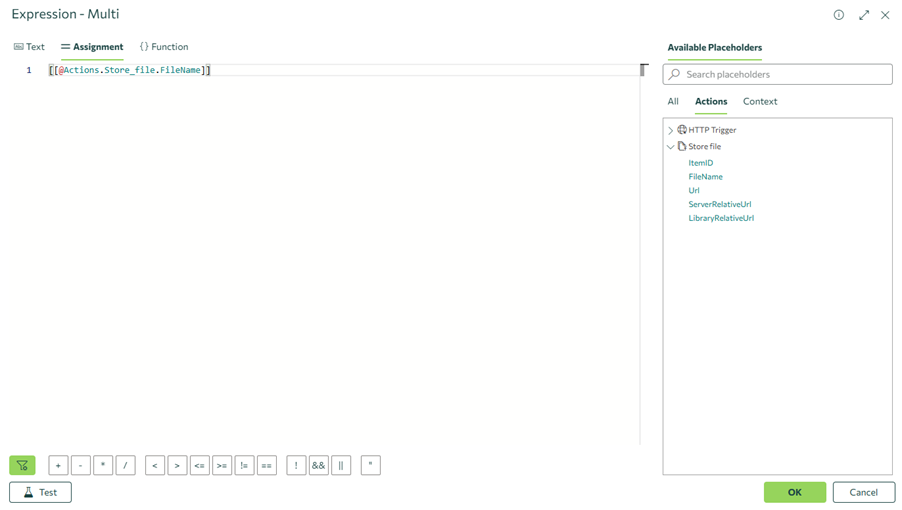
Task: Select the Store file document icon
Action: [x=682, y=146]
